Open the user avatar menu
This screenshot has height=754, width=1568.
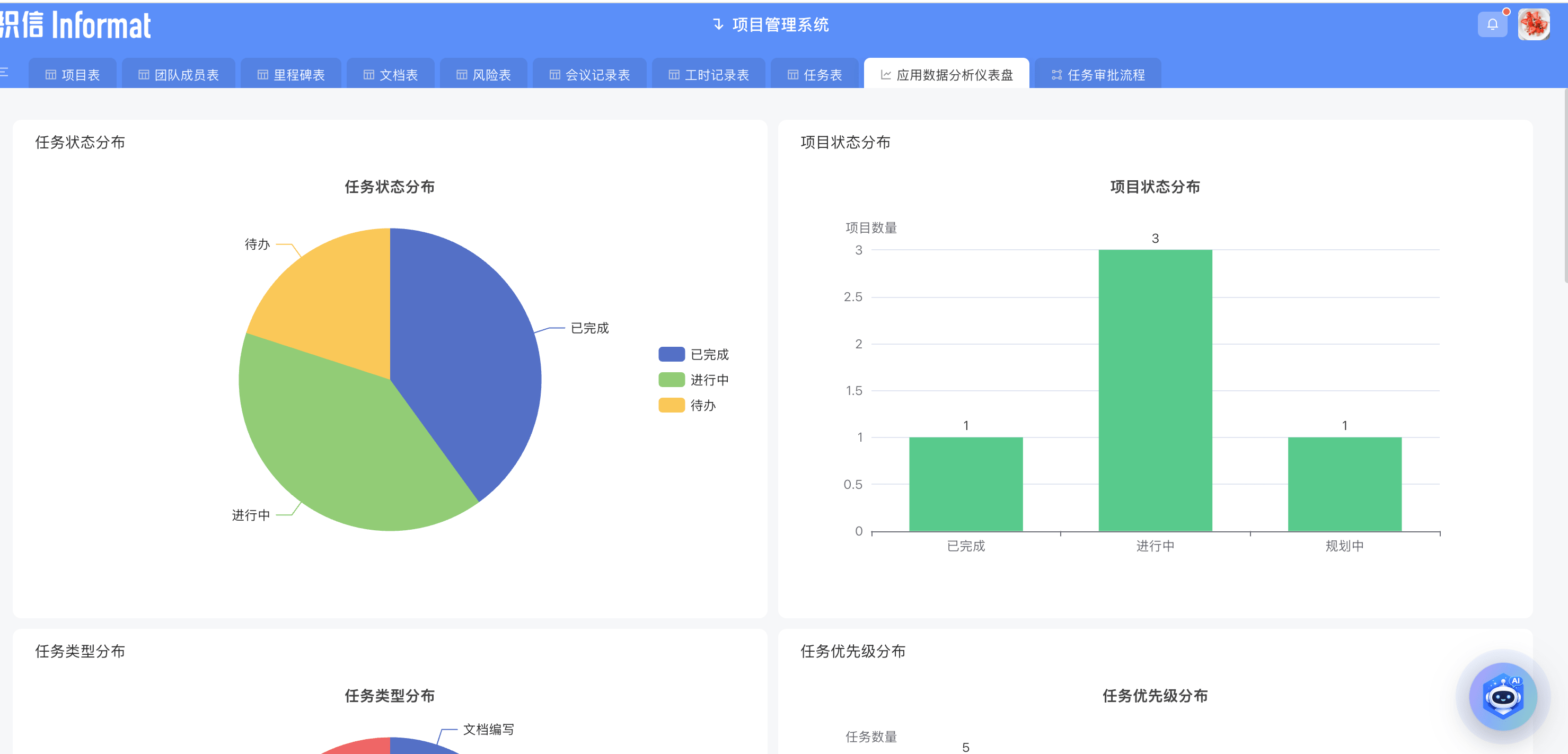[1534, 24]
